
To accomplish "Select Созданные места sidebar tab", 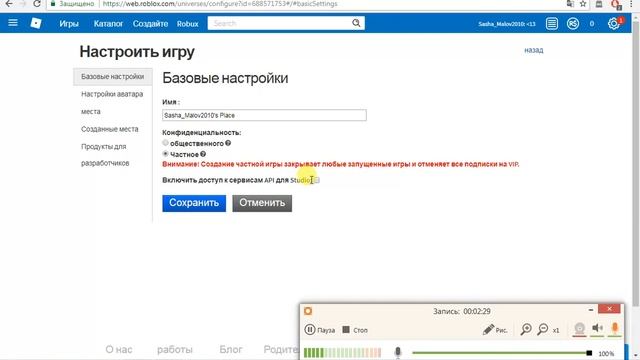I will pyautogui.click(x=110, y=129).
